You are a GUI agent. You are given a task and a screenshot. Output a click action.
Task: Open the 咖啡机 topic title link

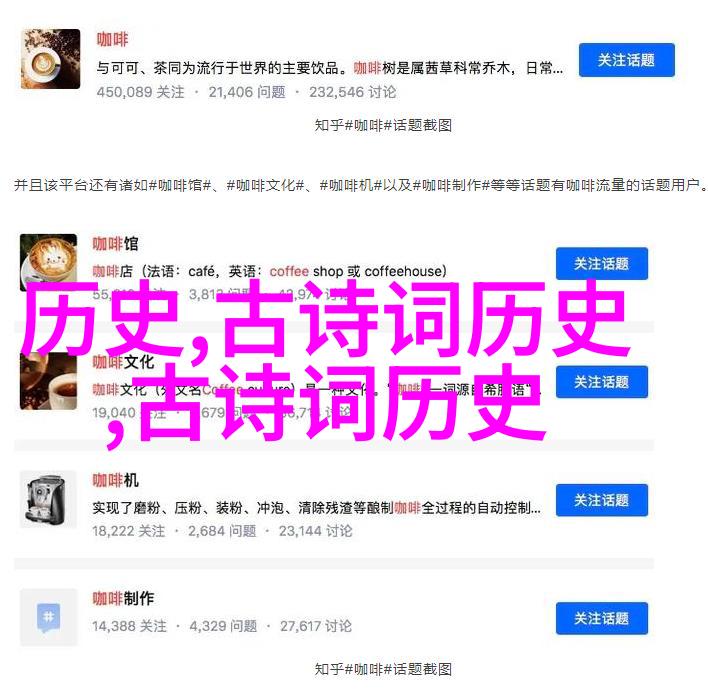click(116, 481)
